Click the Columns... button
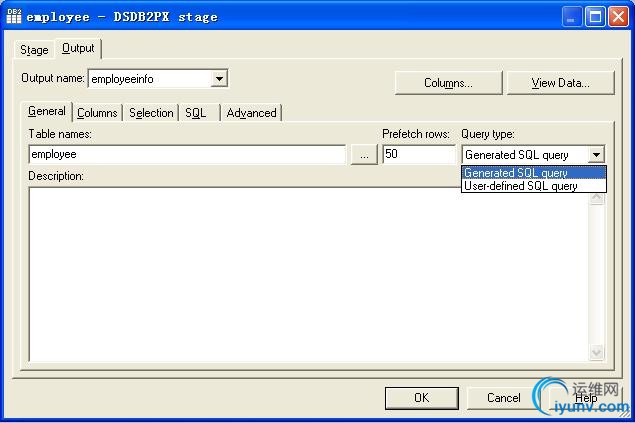 tap(448, 83)
